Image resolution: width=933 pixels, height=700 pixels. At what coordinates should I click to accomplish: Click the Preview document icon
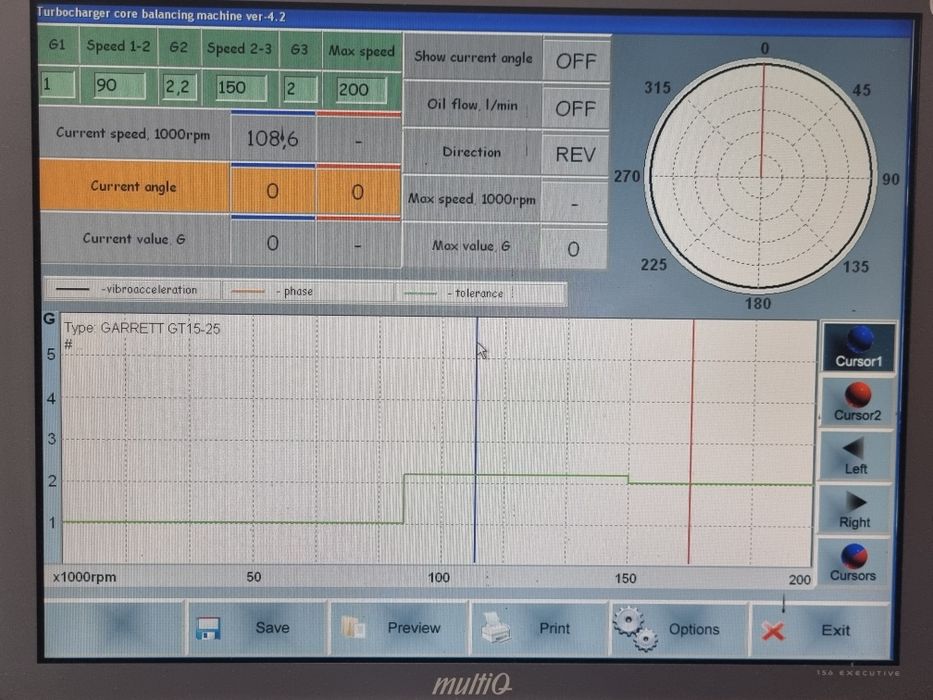click(353, 629)
